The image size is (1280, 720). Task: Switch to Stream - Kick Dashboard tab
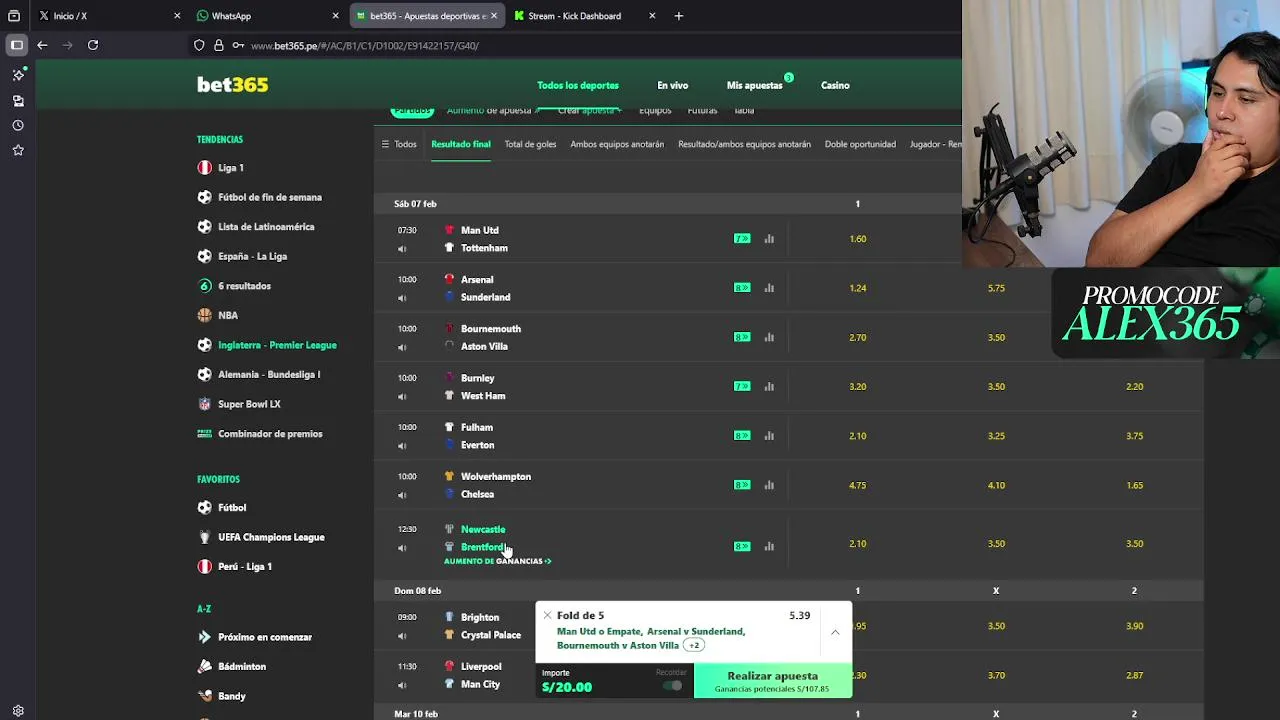584,16
